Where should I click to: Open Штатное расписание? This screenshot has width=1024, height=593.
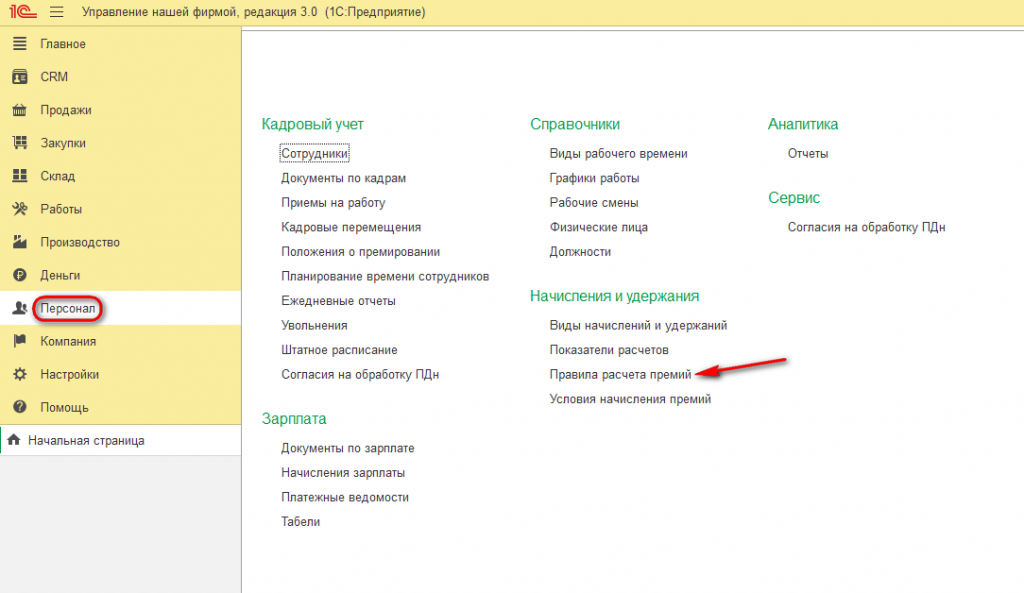[339, 350]
